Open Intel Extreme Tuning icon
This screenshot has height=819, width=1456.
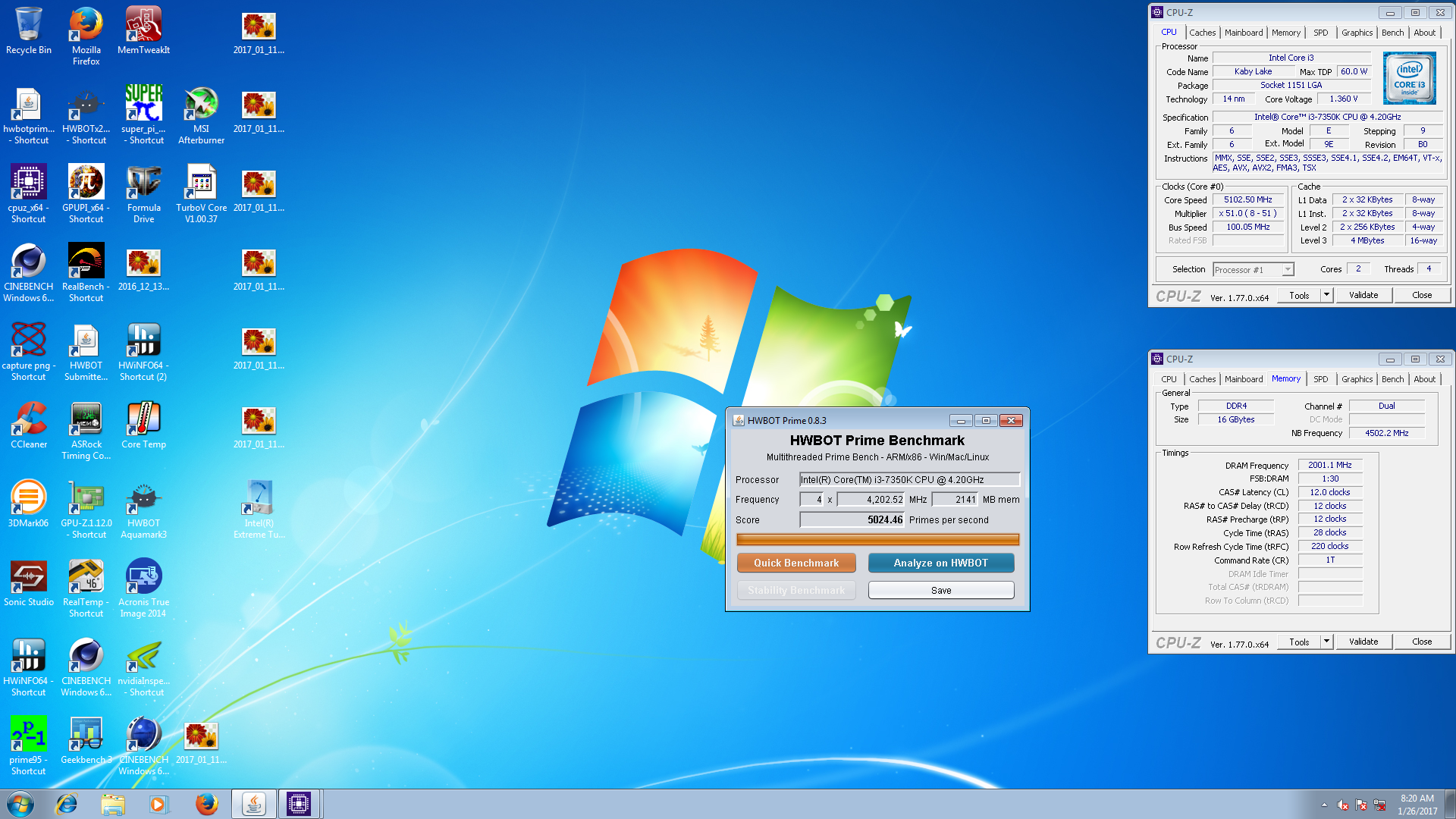click(259, 510)
